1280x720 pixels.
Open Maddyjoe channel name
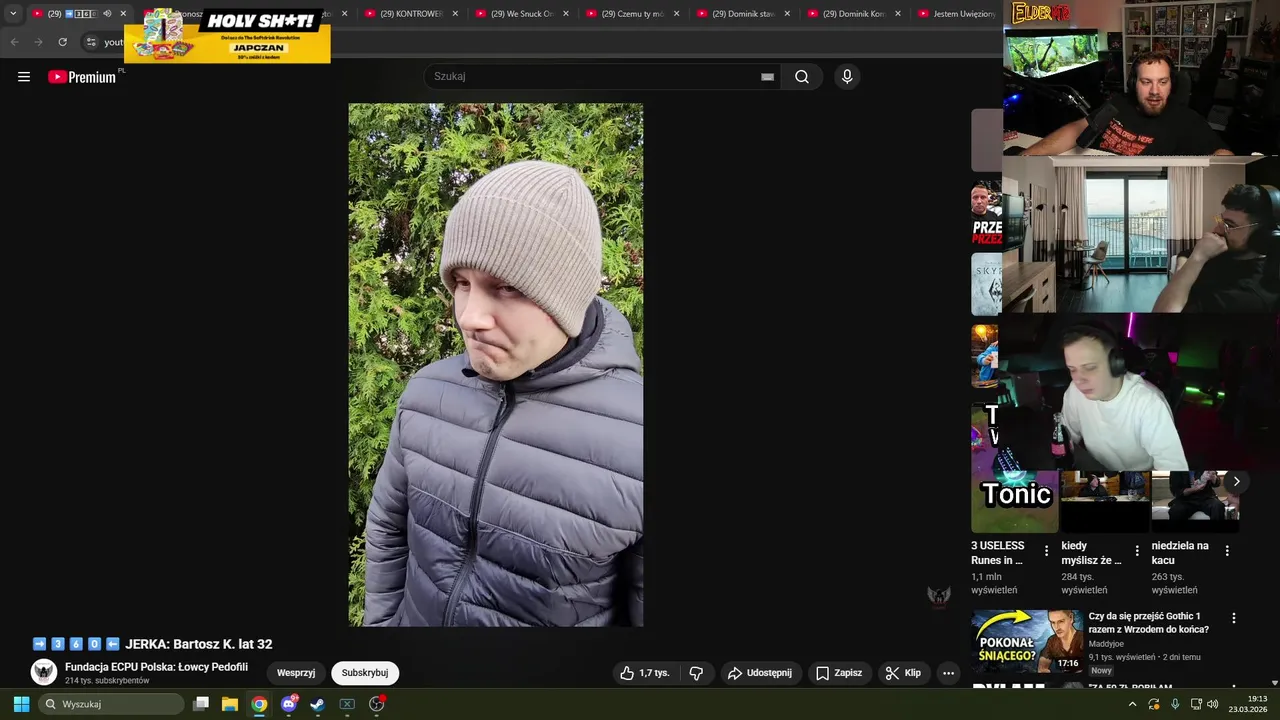pos(1106,644)
